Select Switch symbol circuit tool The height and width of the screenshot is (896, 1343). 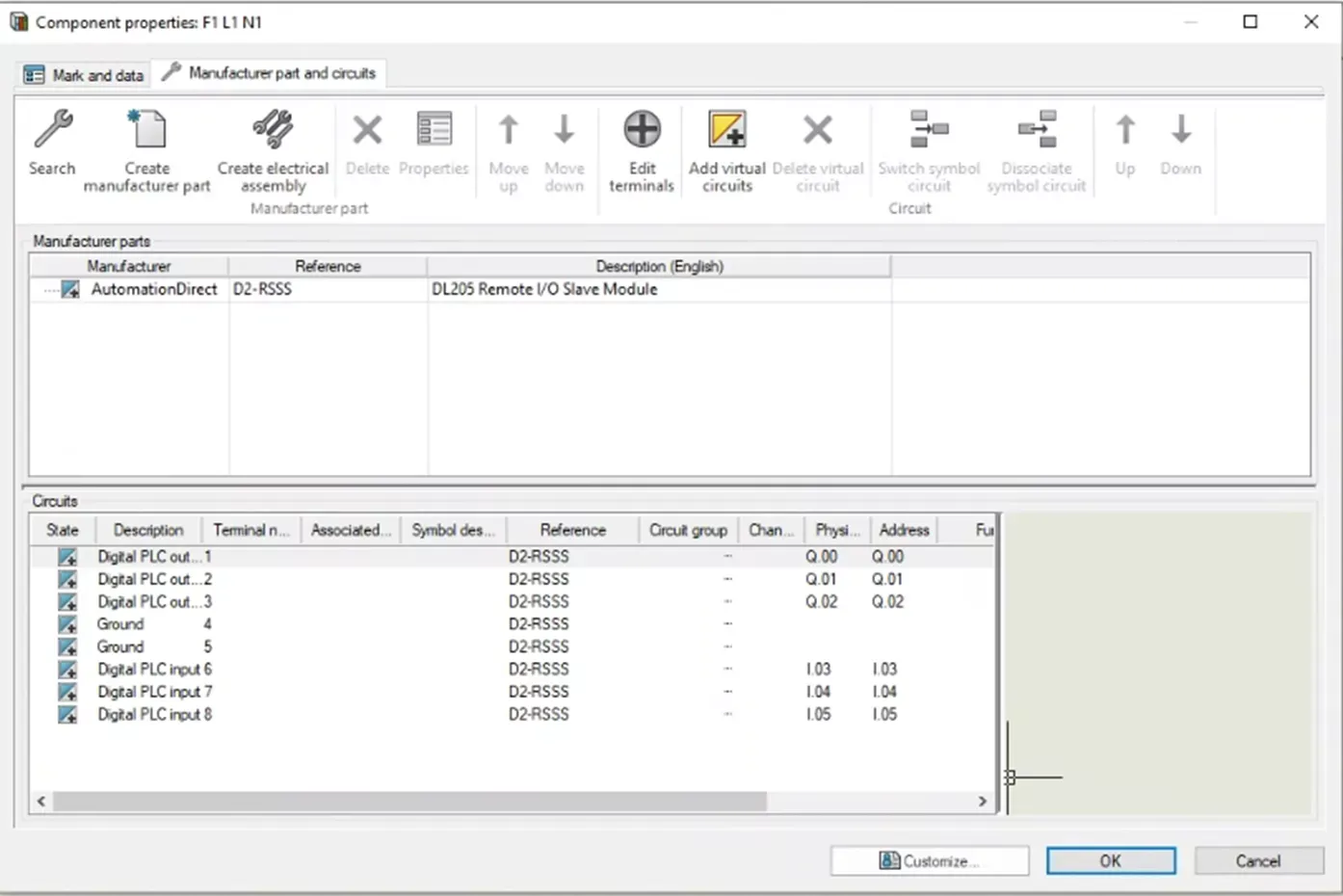[x=929, y=151]
